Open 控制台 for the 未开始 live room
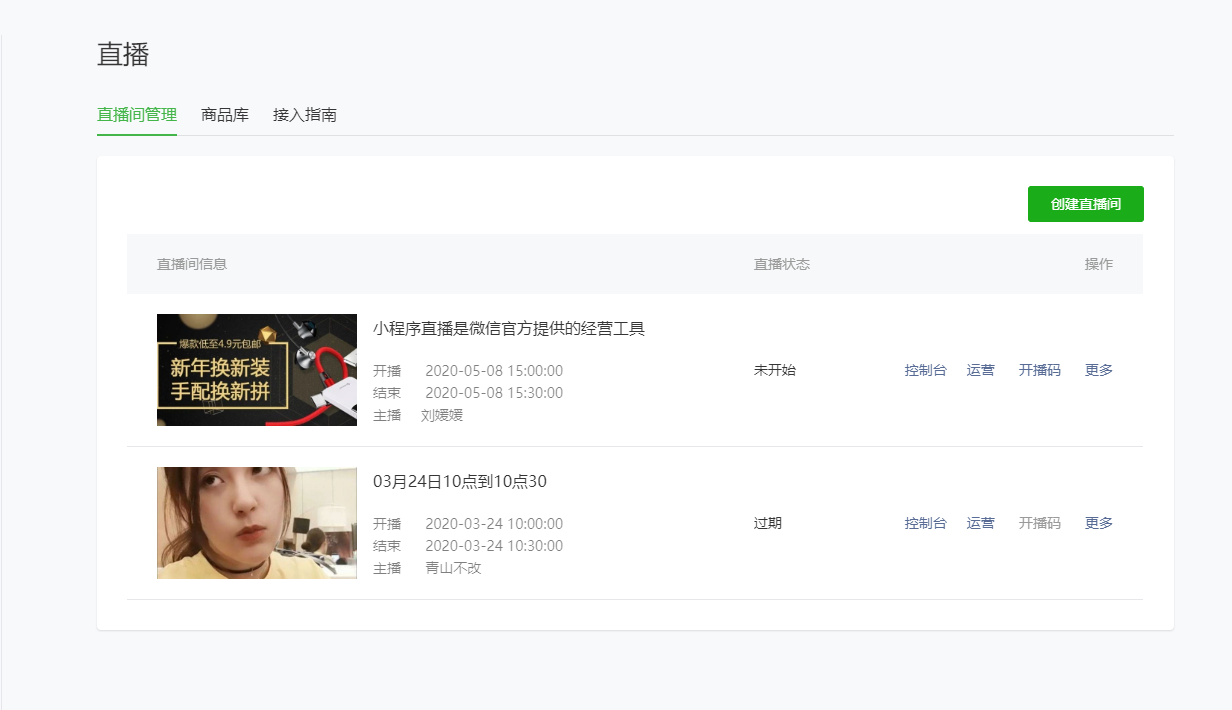Screen dimensions: 1232x710 (925, 370)
